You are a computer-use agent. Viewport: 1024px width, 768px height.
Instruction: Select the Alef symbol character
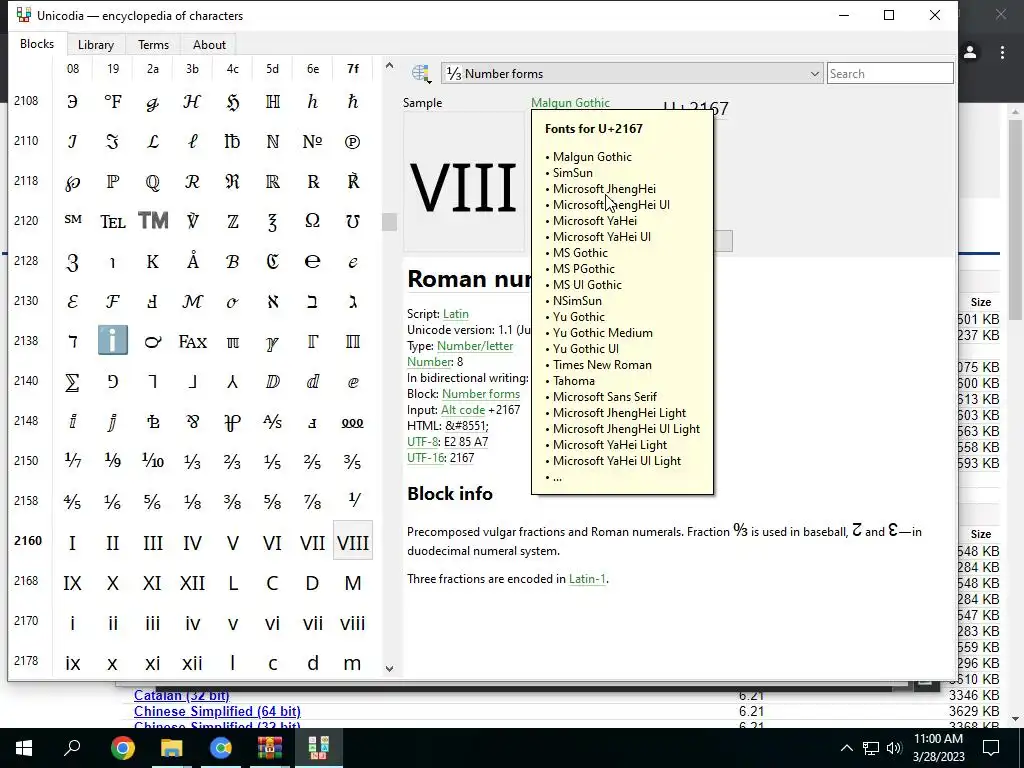pyautogui.click(x=273, y=302)
